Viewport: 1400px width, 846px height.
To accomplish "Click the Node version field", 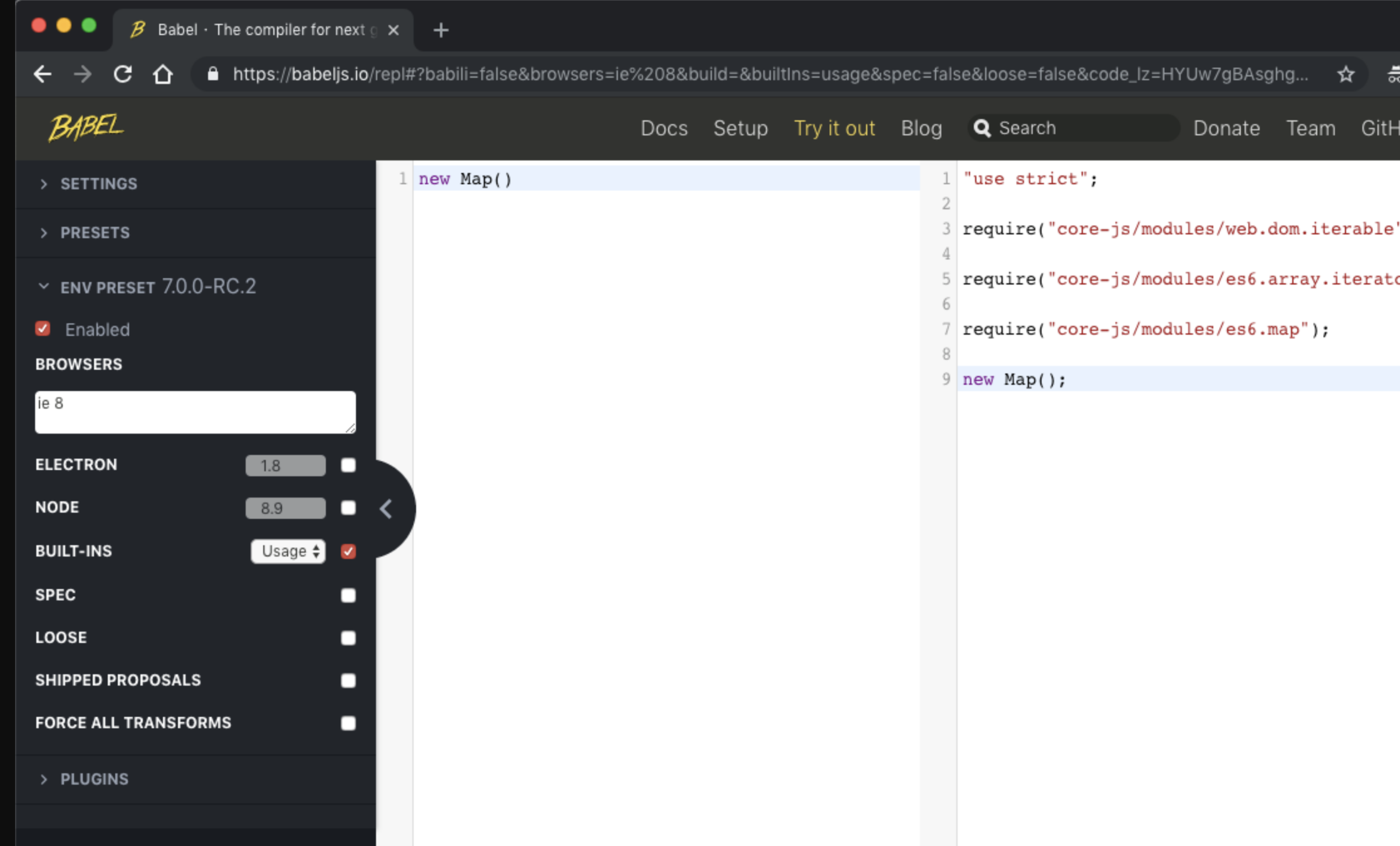I will pyautogui.click(x=286, y=508).
